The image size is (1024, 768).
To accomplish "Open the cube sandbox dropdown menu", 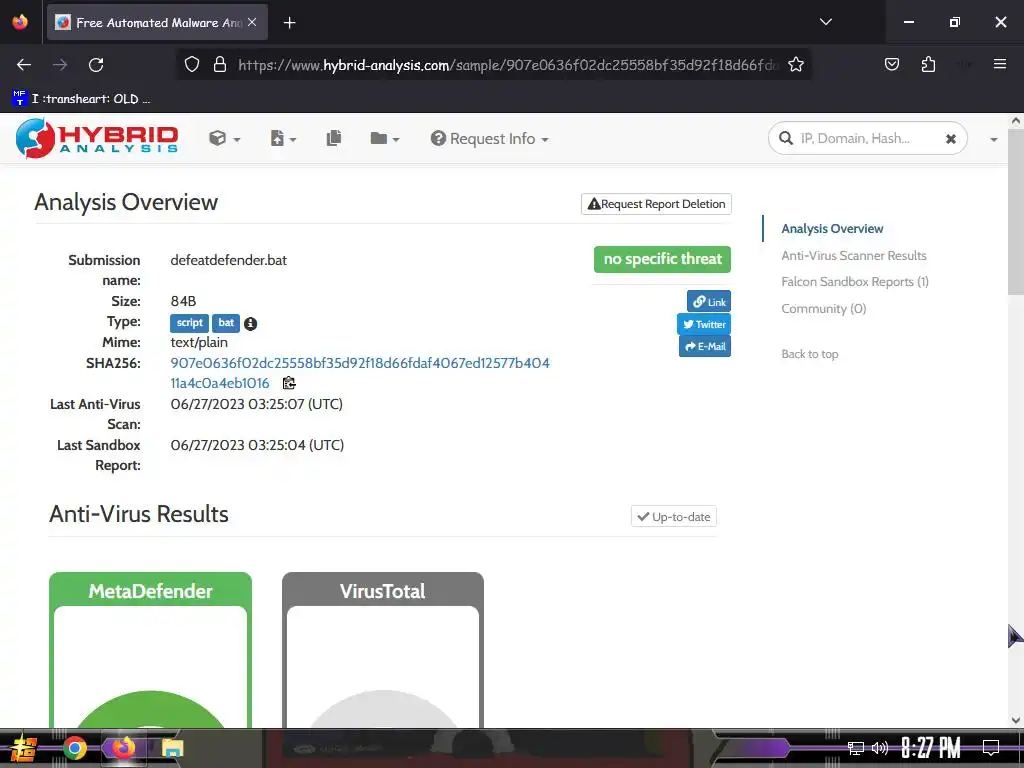I will 224,138.
